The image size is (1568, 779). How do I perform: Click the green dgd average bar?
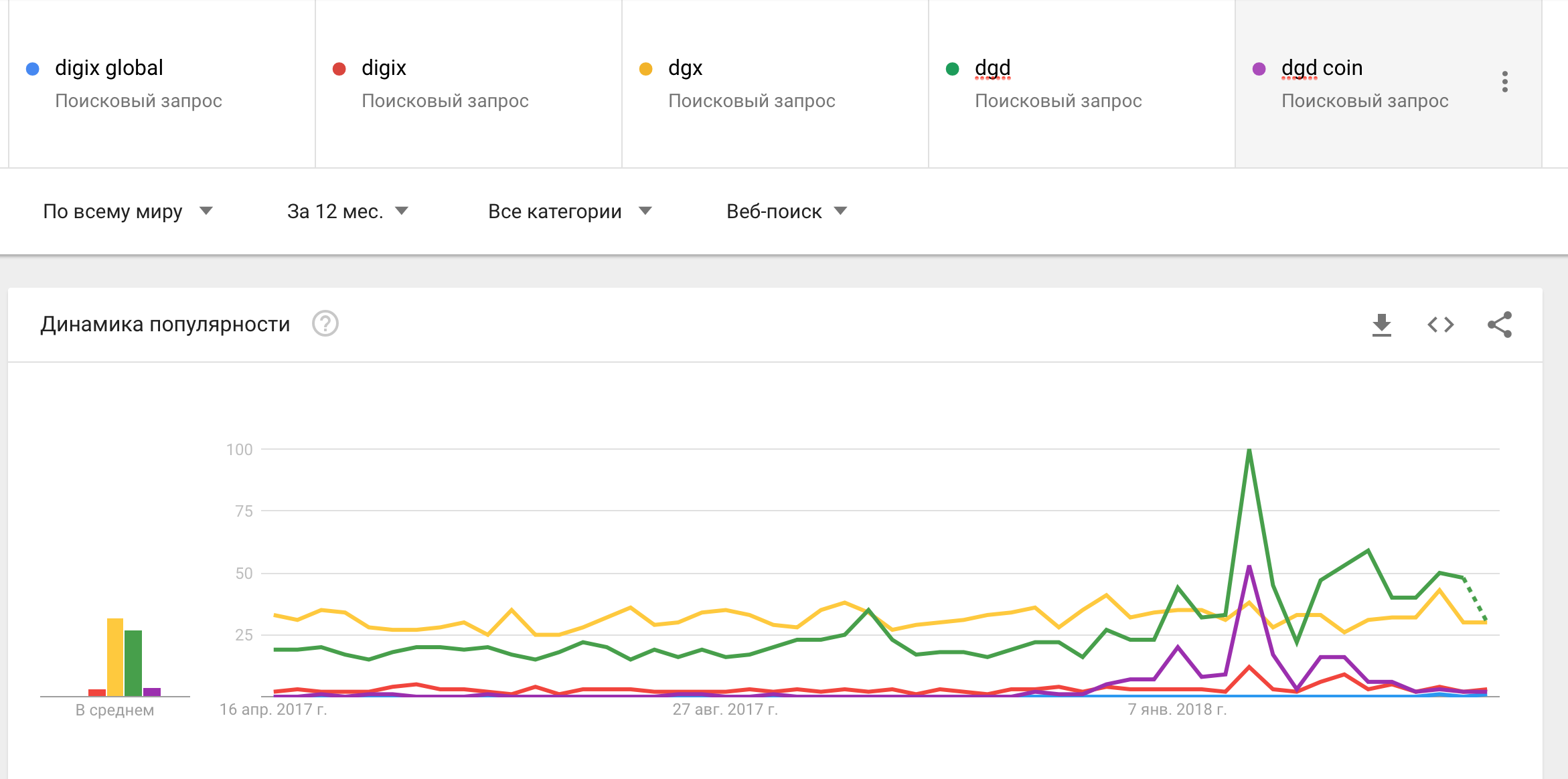point(133,663)
